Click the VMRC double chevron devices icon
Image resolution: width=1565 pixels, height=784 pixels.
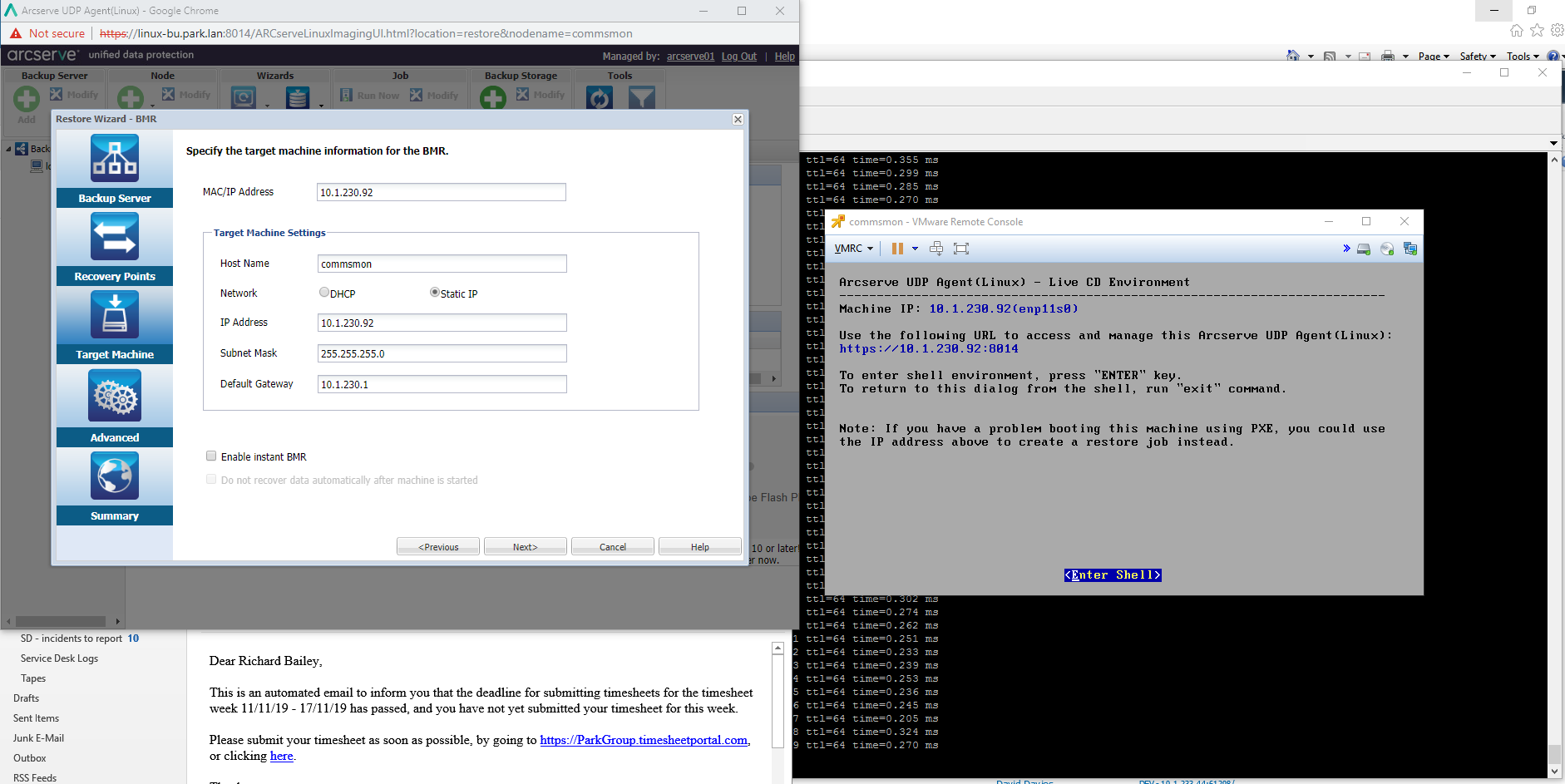point(1346,248)
